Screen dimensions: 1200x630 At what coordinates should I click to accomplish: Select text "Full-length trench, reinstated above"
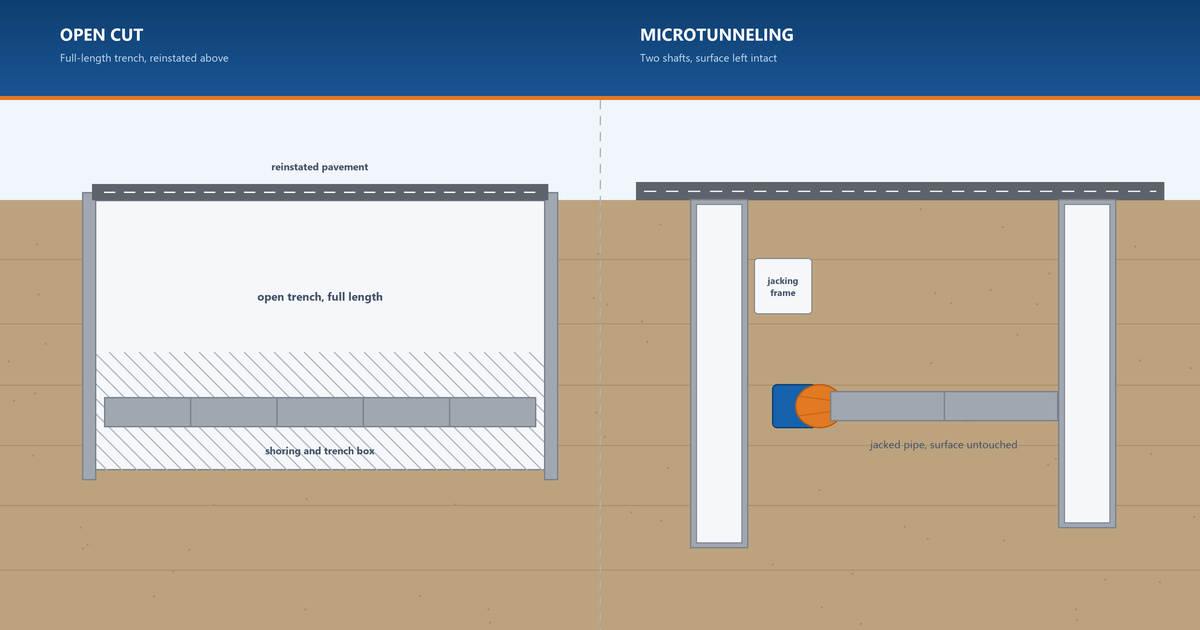(x=144, y=58)
